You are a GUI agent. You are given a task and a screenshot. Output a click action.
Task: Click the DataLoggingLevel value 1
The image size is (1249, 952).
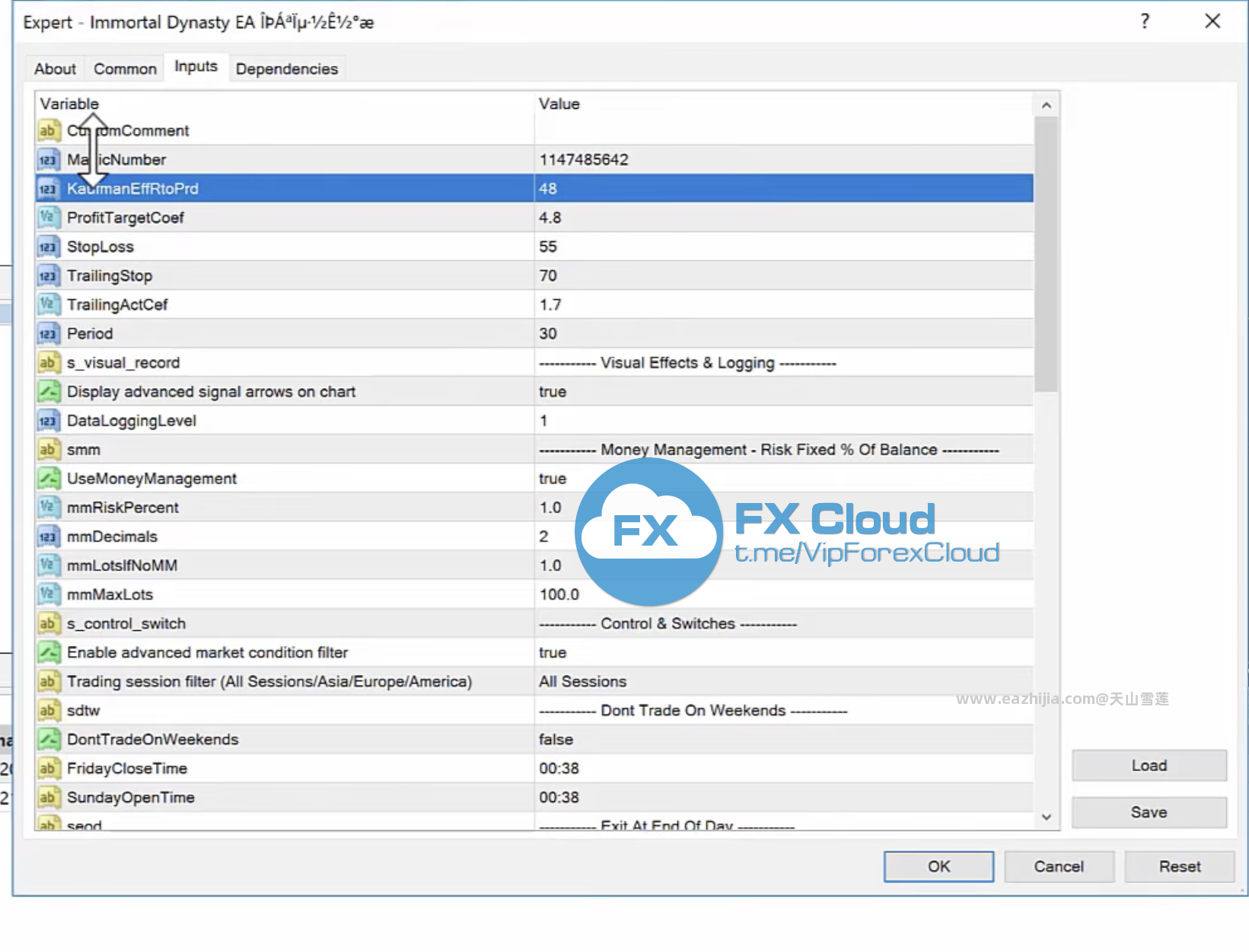(543, 421)
